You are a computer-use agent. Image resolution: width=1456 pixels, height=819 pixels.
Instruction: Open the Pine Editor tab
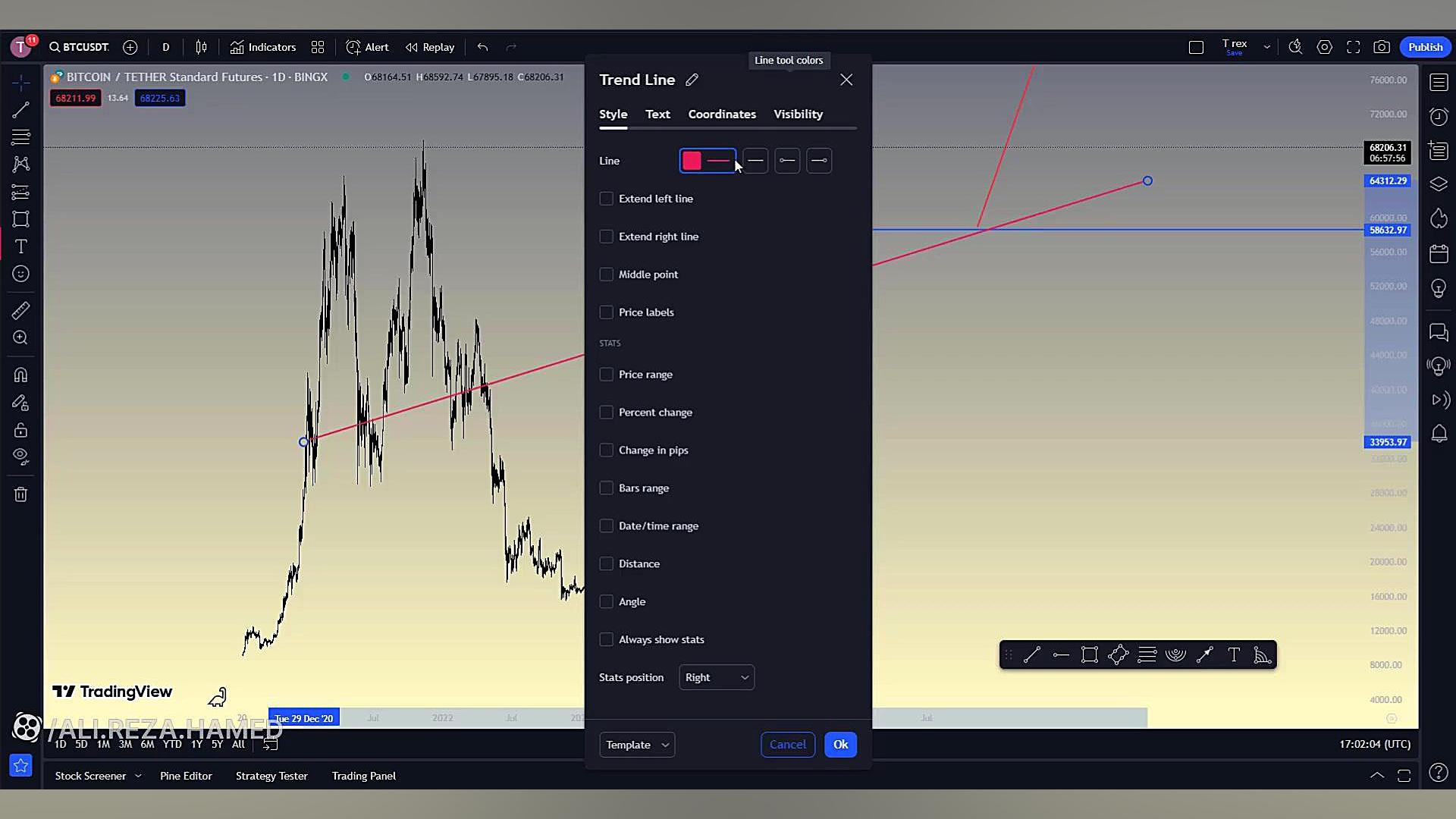pyautogui.click(x=186, y=776)
